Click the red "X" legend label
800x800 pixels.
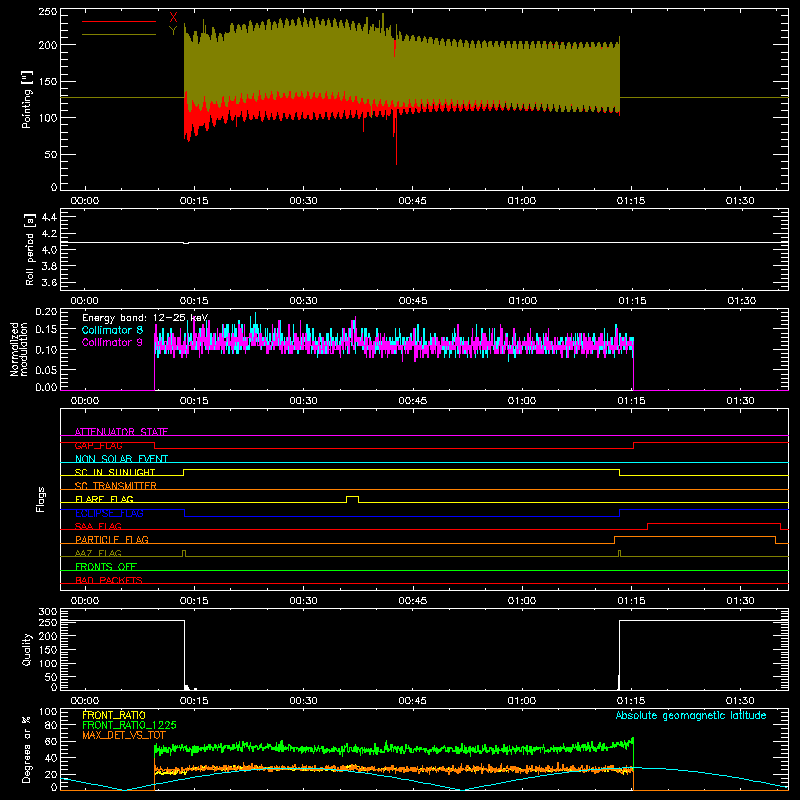pyautogui.click(x=173, y=18)
